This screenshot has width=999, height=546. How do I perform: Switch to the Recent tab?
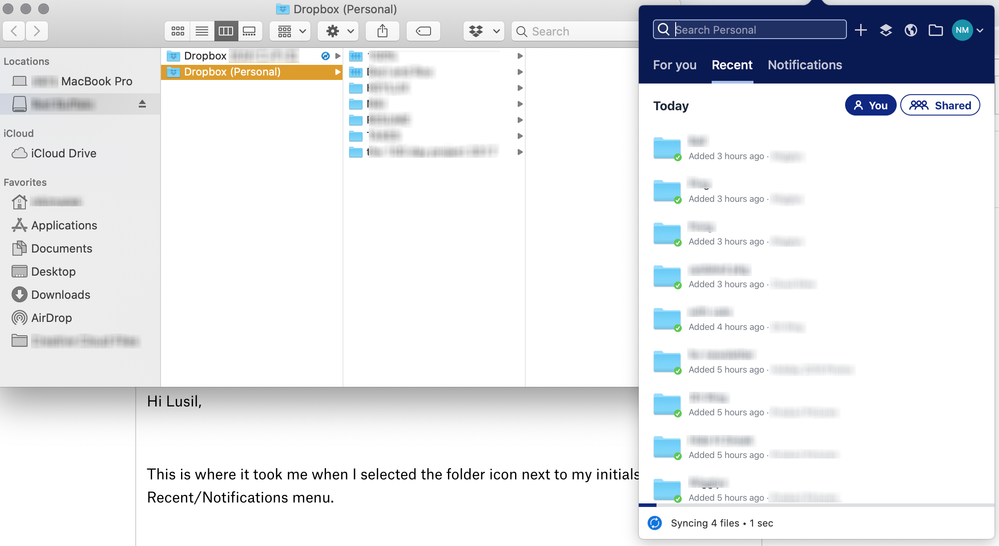pyautogui.click(x=732, y=65)
